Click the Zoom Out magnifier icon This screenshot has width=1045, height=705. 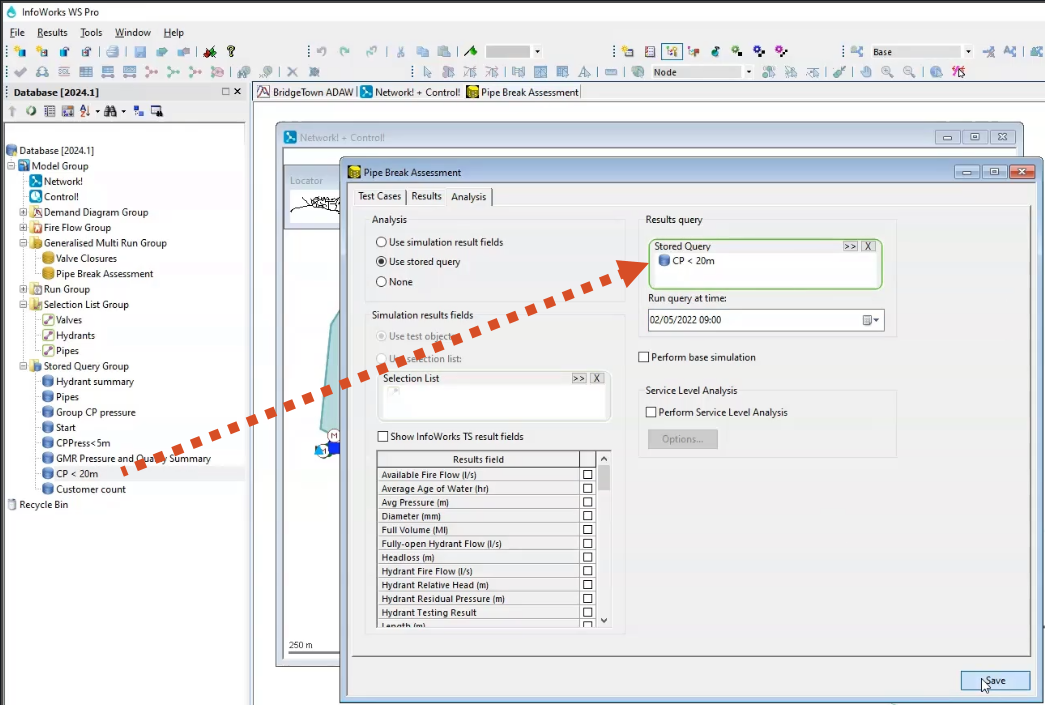click(x=909, y=72)
